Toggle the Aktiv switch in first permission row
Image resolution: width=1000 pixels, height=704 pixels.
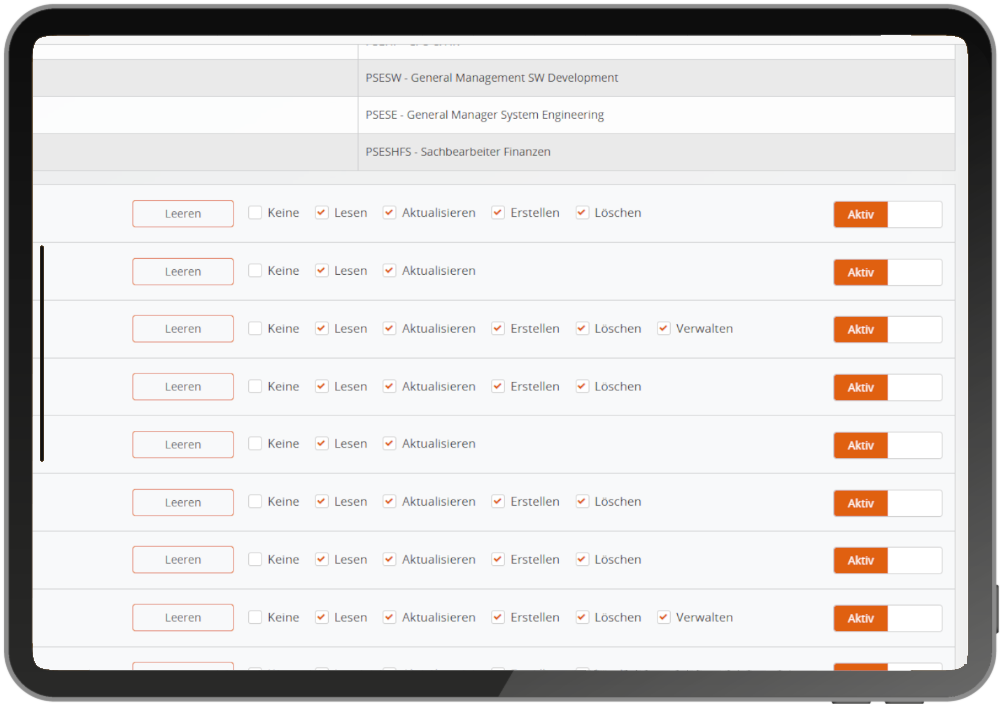[x=887, y=215]
